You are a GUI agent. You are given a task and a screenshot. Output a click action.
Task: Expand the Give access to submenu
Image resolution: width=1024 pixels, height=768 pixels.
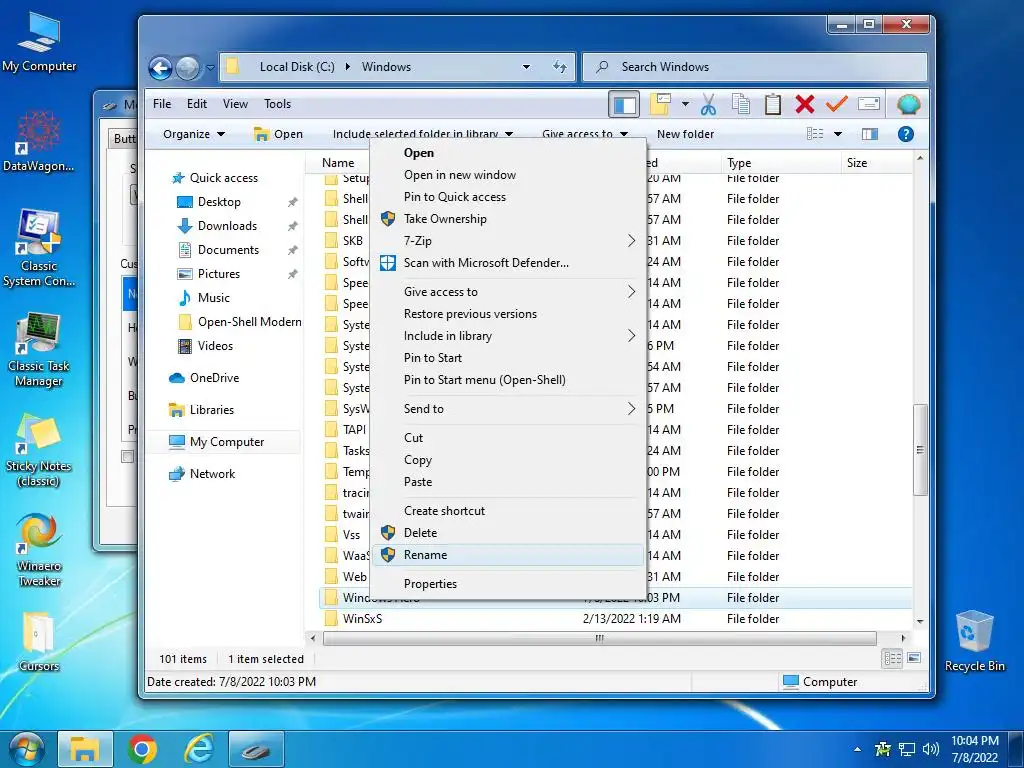[x=507, y=292]
